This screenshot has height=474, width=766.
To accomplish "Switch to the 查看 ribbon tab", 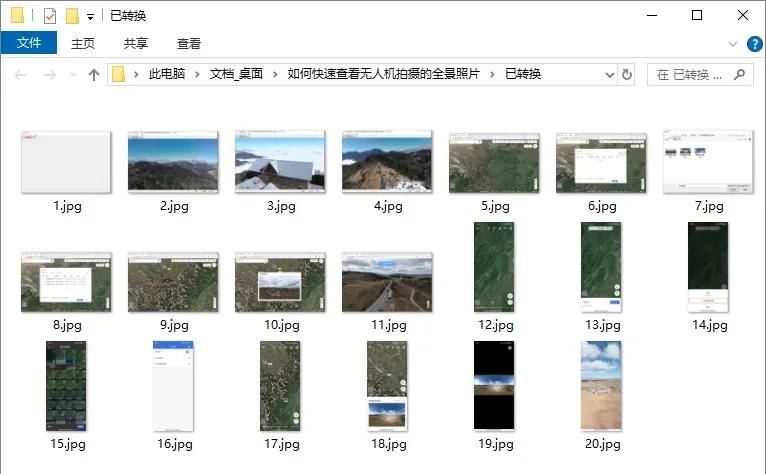I will pyautogui.click(x=189, y=43).
